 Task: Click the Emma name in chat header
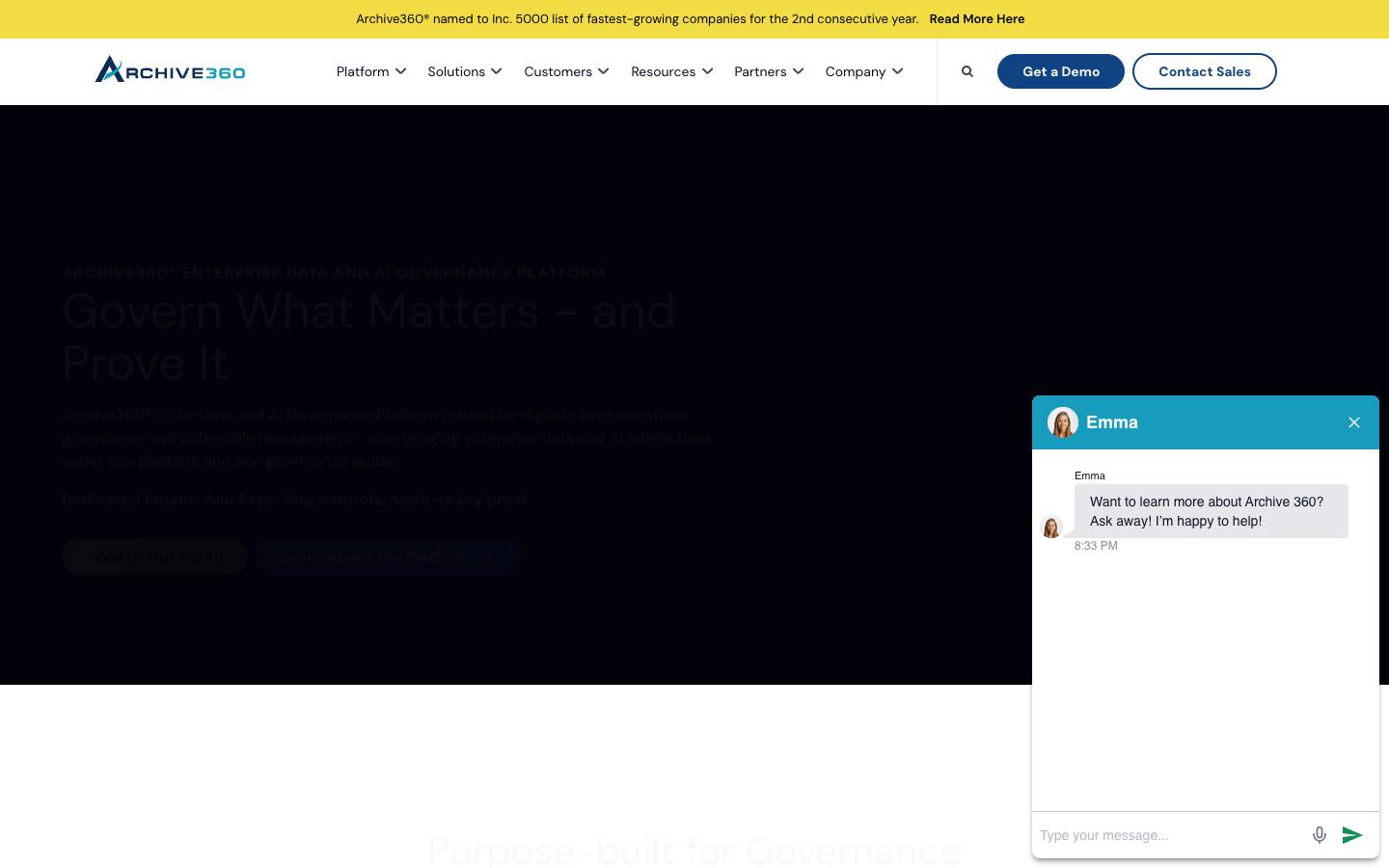coord(1112,422)
